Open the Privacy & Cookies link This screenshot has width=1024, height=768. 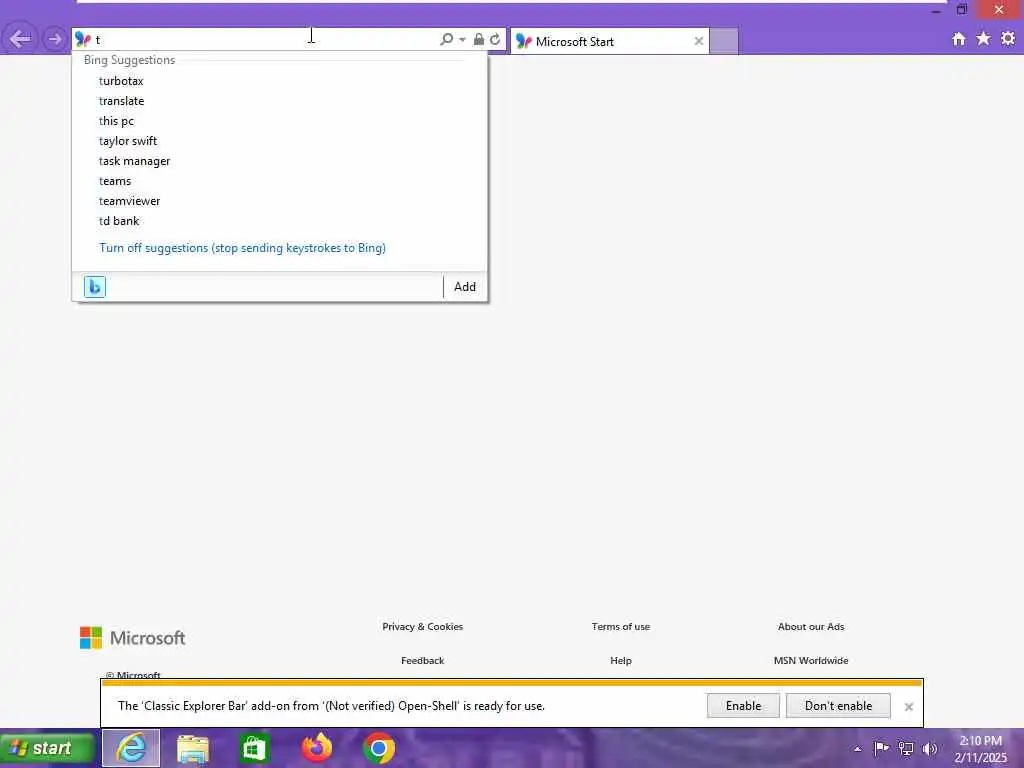point(423,626)
